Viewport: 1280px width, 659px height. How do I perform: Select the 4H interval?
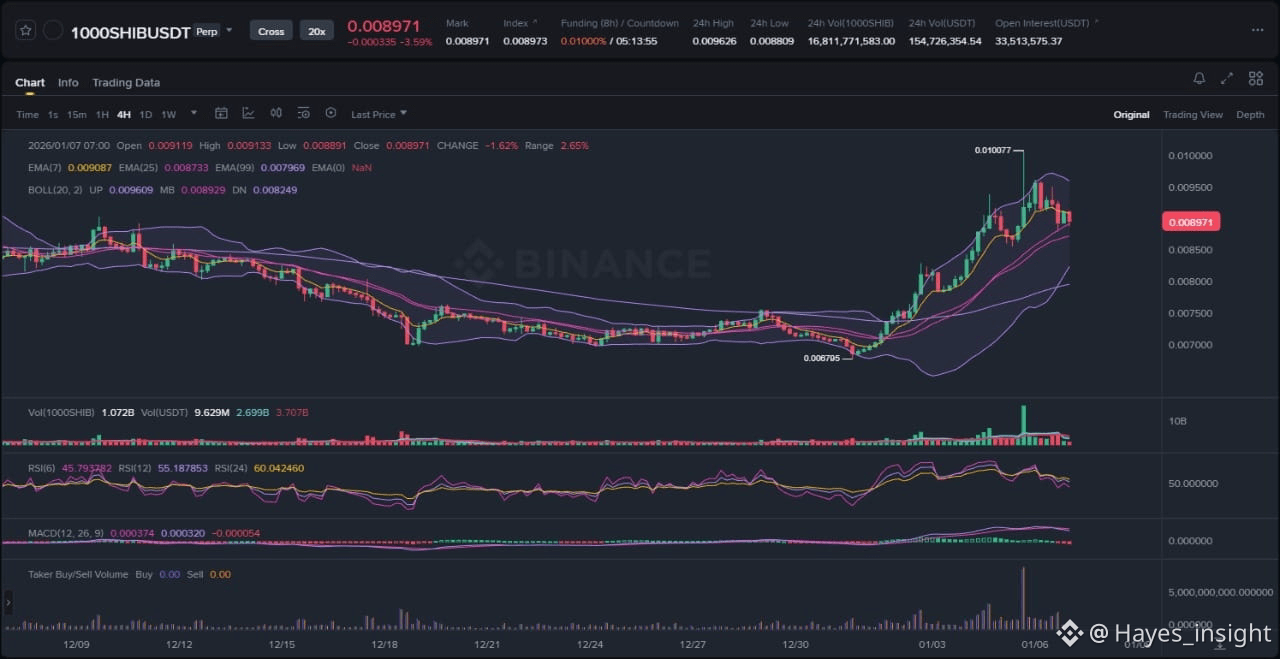pos(124,114)
